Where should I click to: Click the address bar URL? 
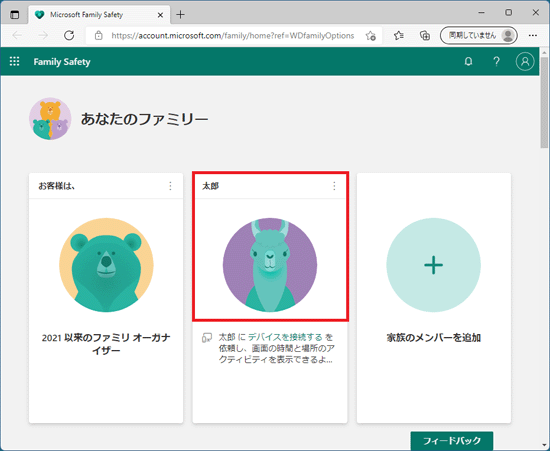coord(233,35)
